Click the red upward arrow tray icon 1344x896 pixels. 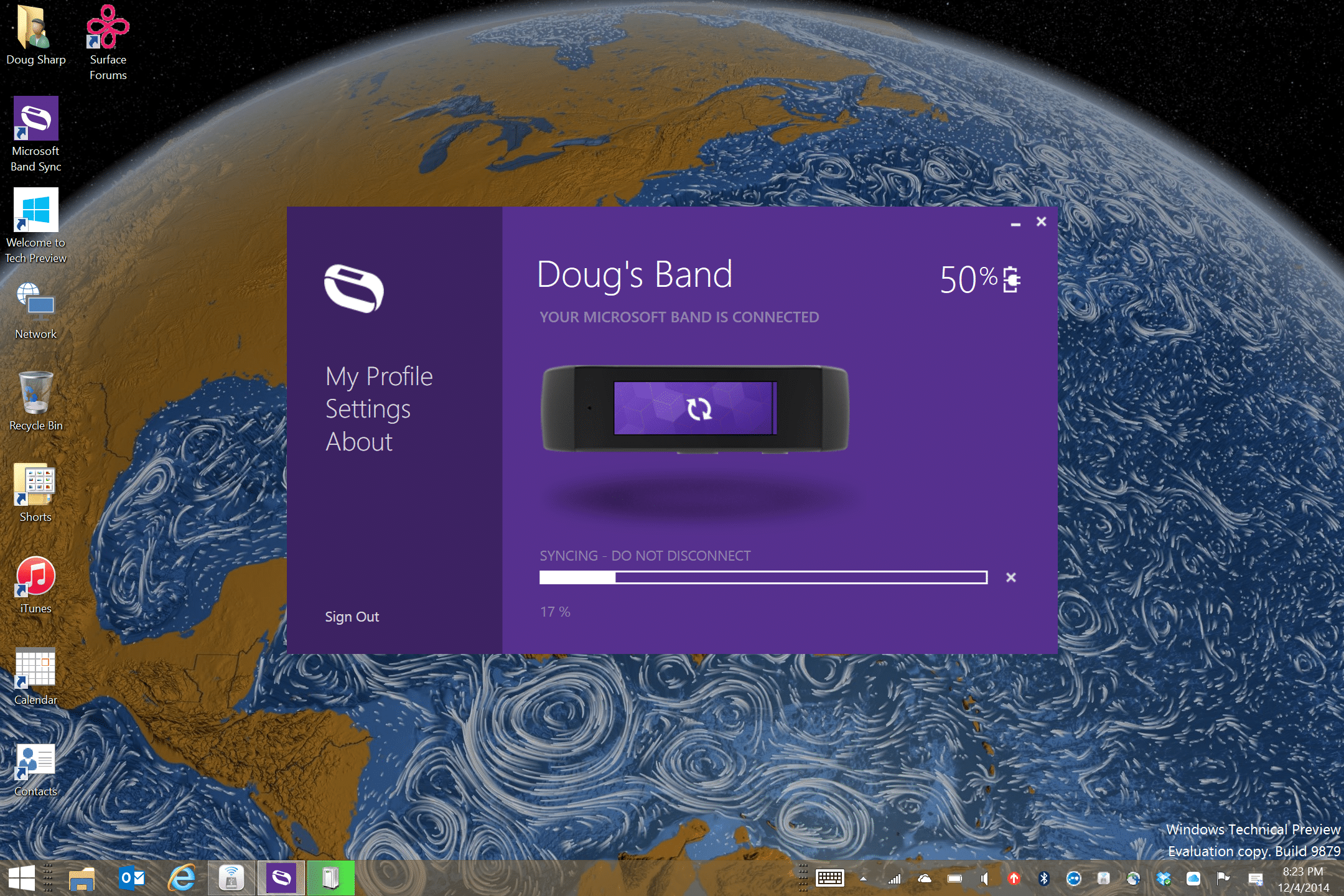click(x=1014, y=879)
